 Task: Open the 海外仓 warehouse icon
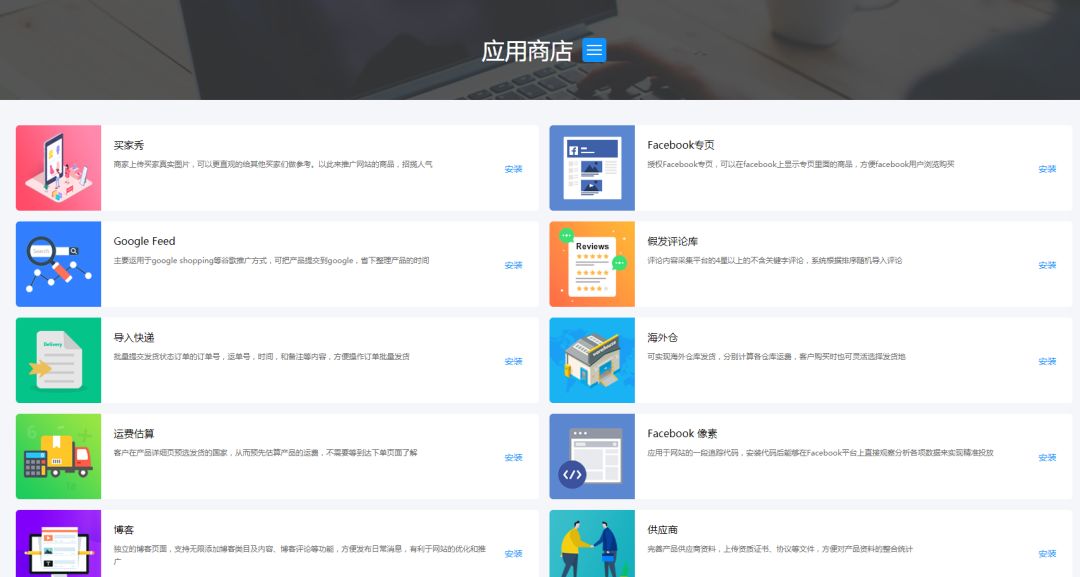tap(592, 360)
